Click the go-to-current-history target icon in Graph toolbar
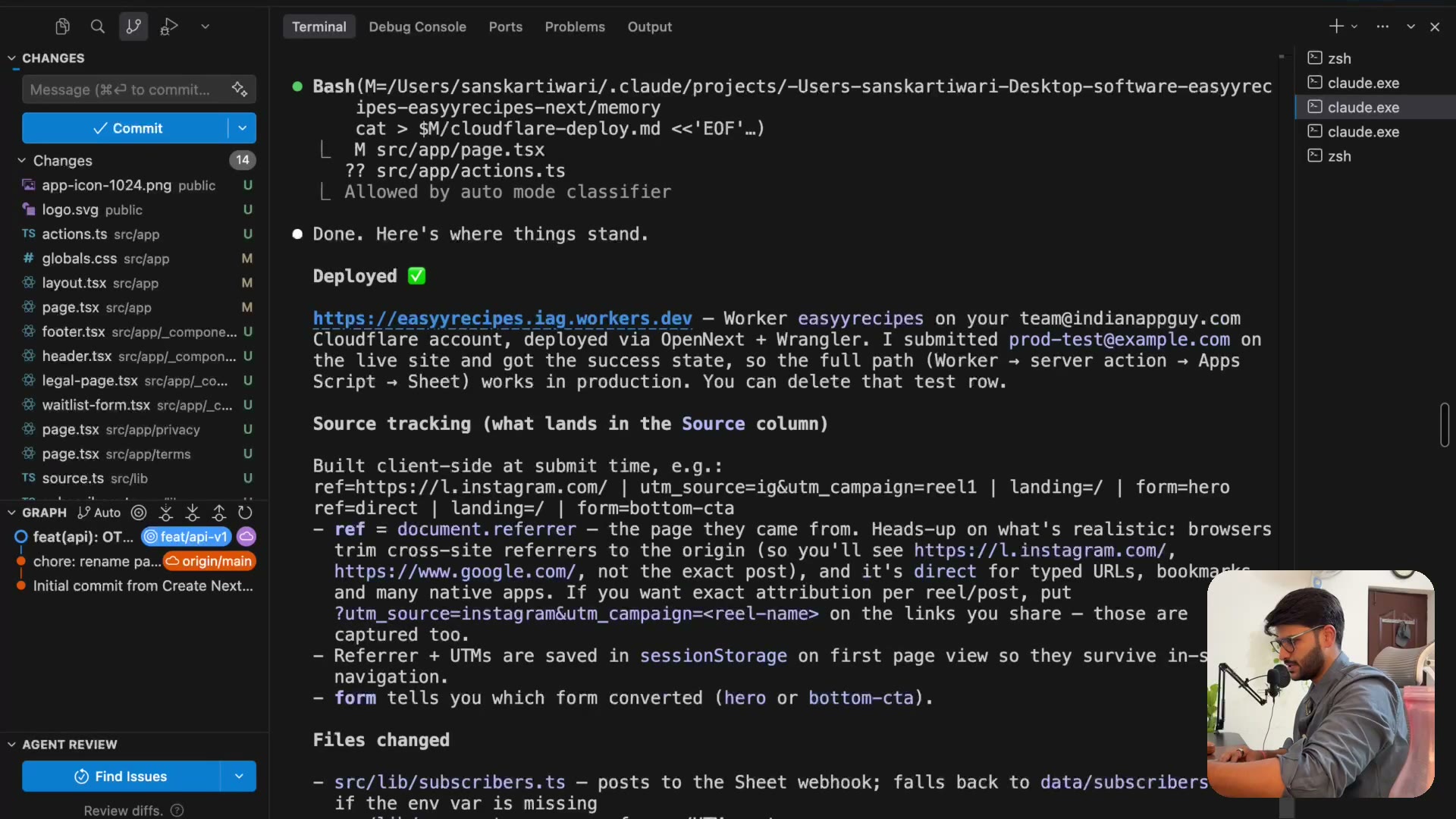The height and width of the screenshot is (819, 1456). (x=139, y=513)
